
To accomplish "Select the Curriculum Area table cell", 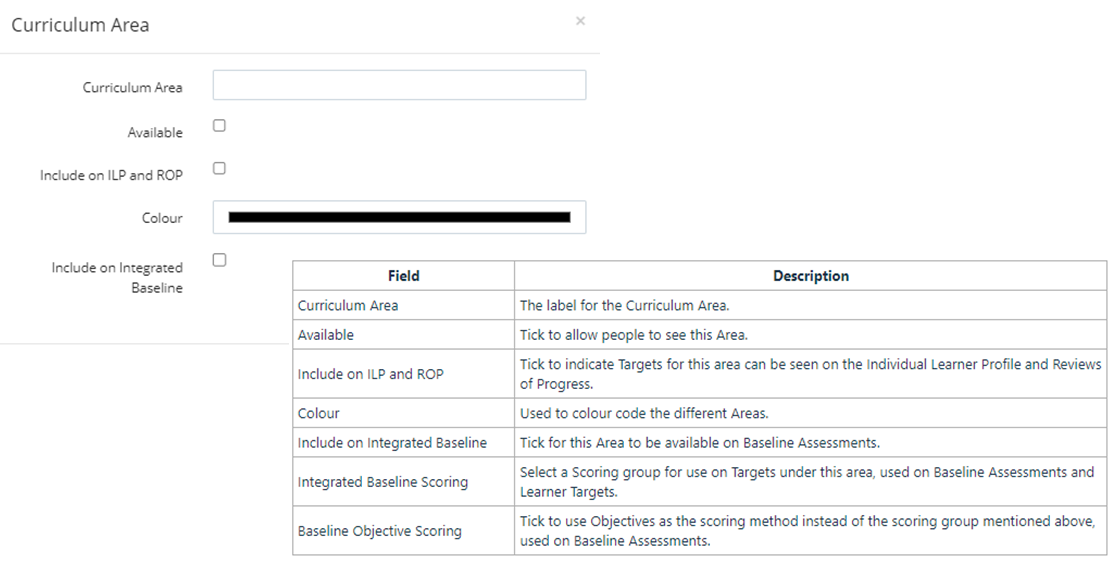I will 404,305.
